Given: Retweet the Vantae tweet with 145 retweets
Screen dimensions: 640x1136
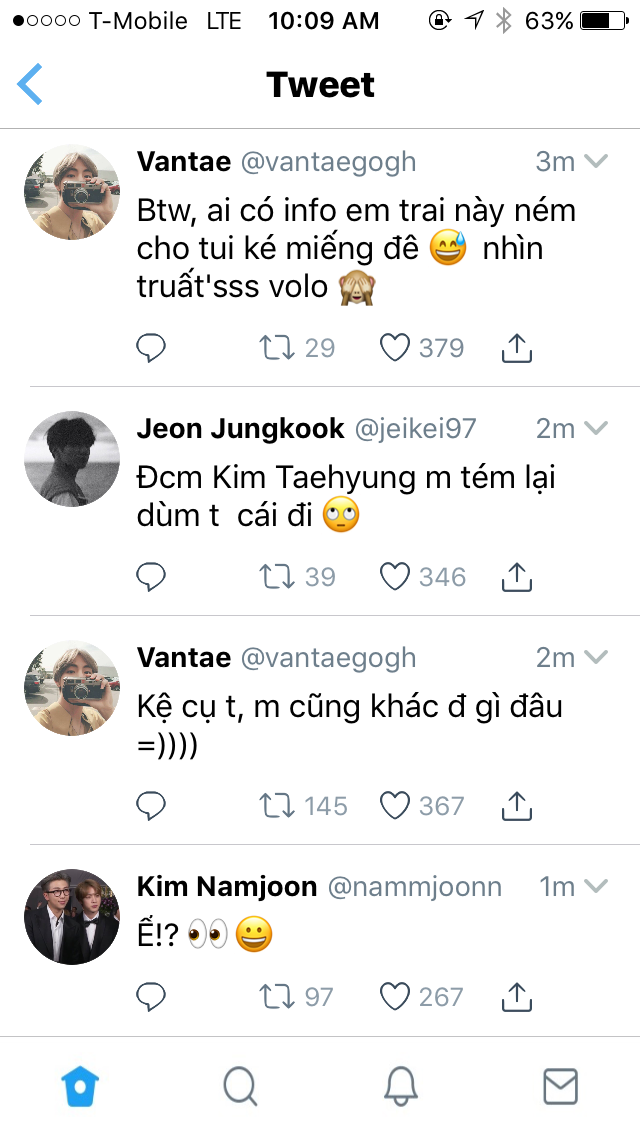Looking at the screenshot, I should (x=276, y=806).
